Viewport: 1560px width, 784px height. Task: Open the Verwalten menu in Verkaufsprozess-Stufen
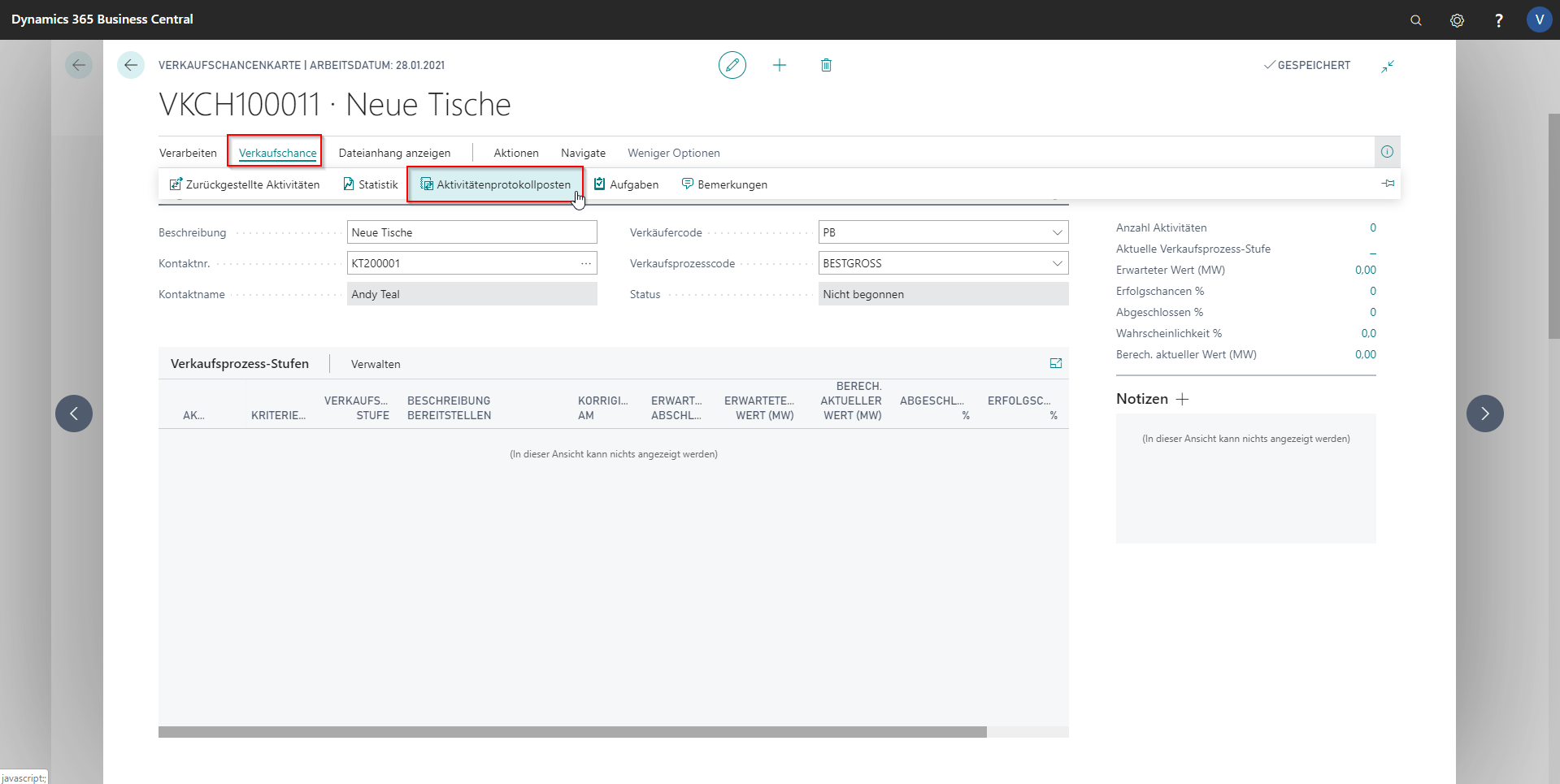(x=376, y=364)
